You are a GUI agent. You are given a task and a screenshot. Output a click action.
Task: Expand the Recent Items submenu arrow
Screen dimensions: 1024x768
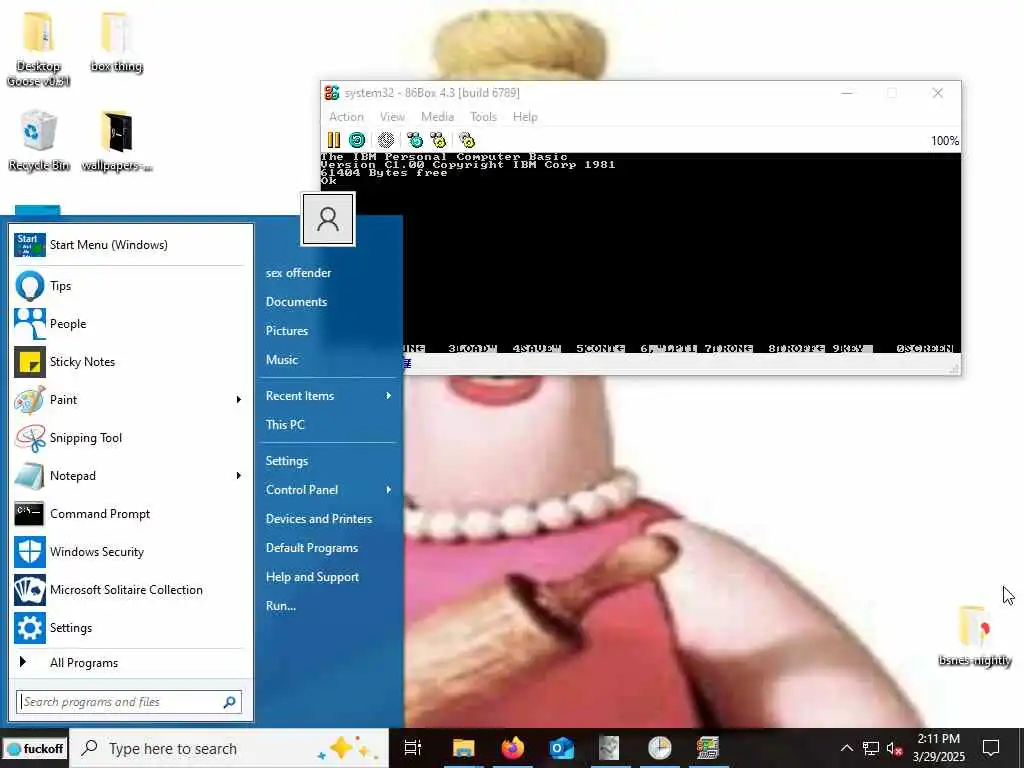point(389,396)
